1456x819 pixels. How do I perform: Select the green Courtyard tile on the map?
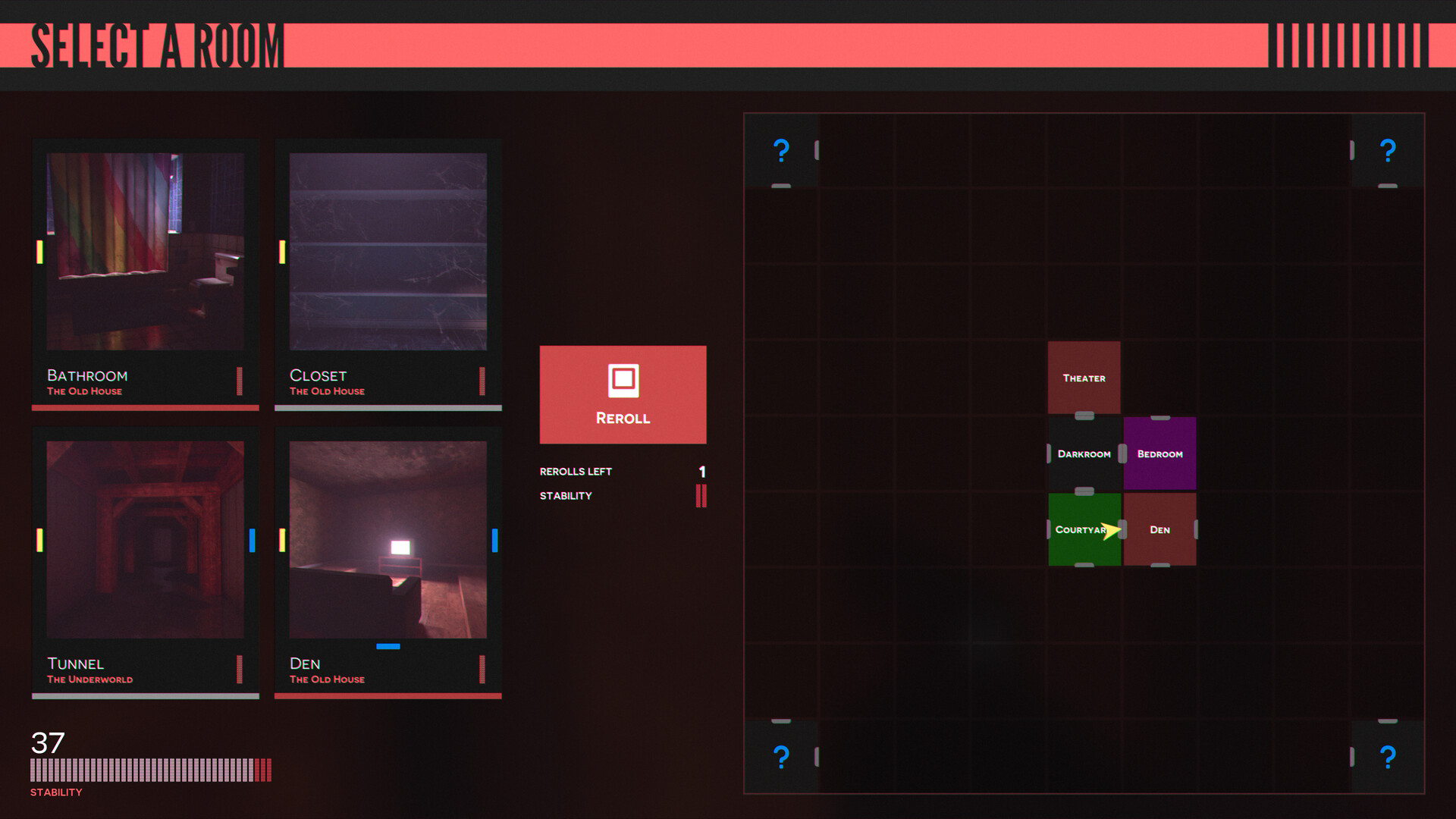(x=1084, y=529)
